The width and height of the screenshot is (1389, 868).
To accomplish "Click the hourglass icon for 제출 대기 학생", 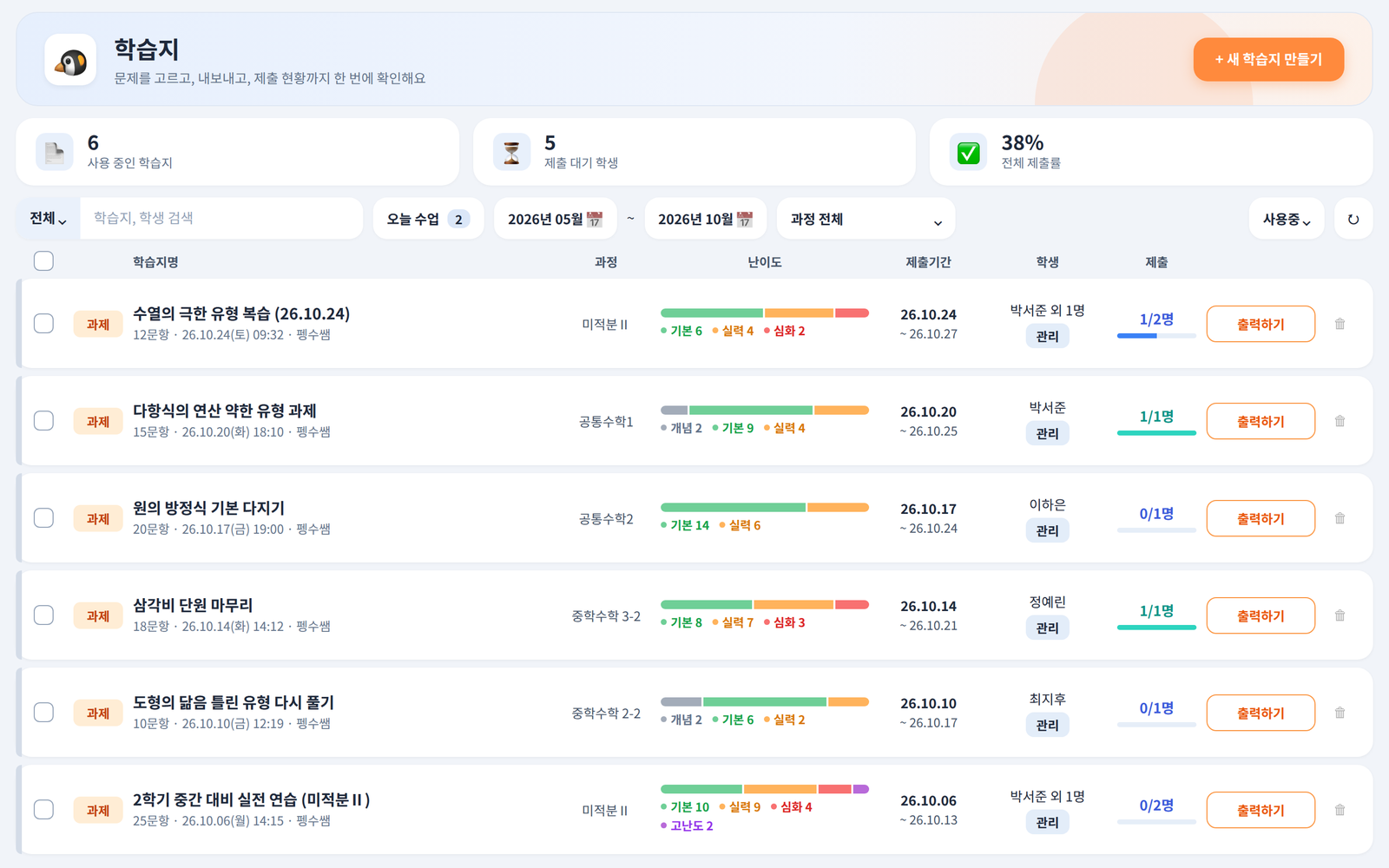I will (511, 152).
